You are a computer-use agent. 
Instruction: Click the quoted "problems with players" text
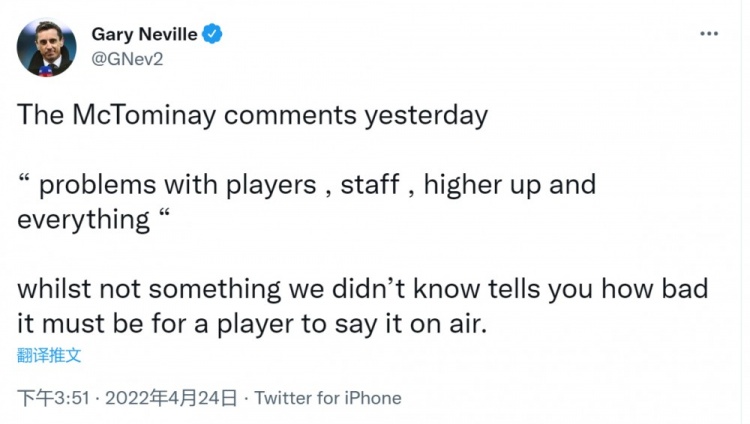pos(168,185)
